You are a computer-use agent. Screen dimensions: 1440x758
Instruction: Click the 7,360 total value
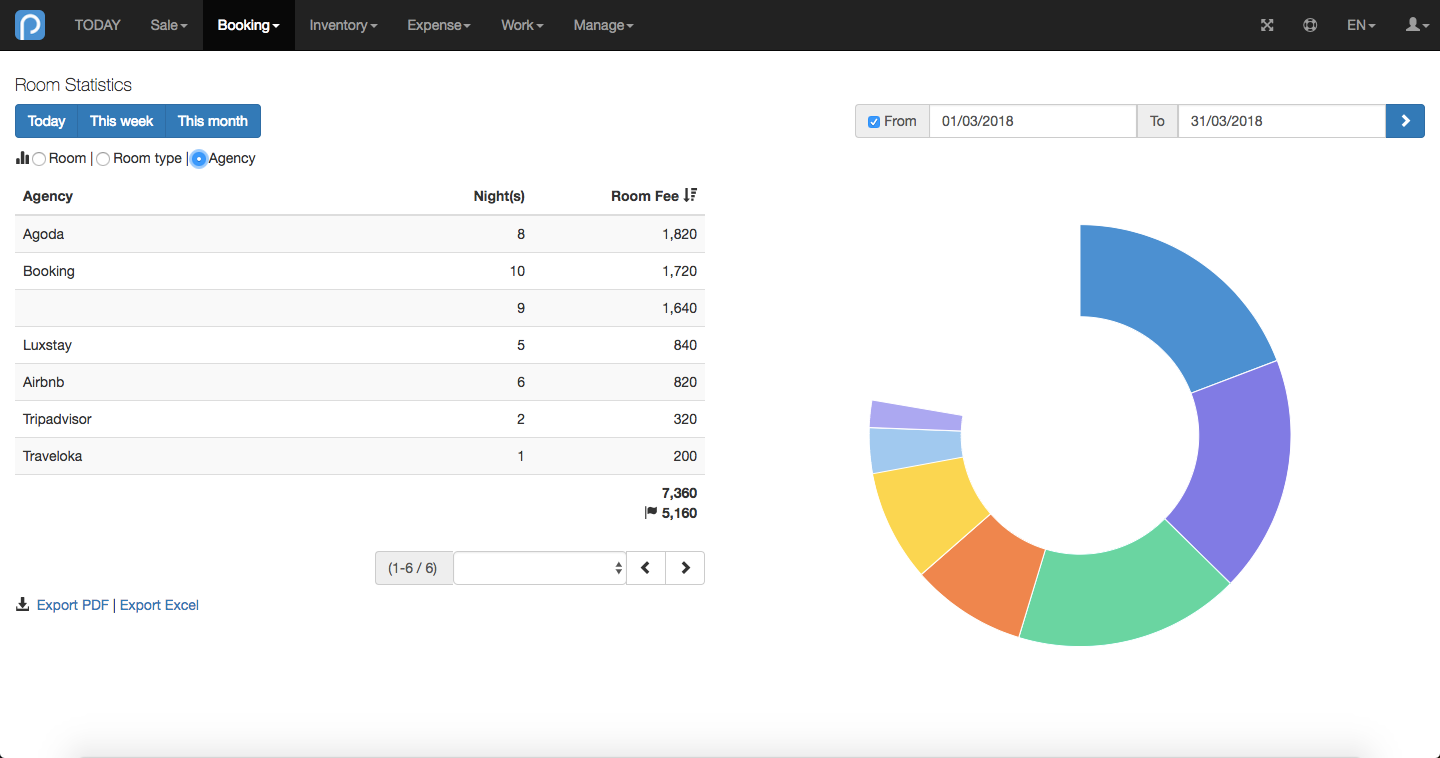point(679,493)
